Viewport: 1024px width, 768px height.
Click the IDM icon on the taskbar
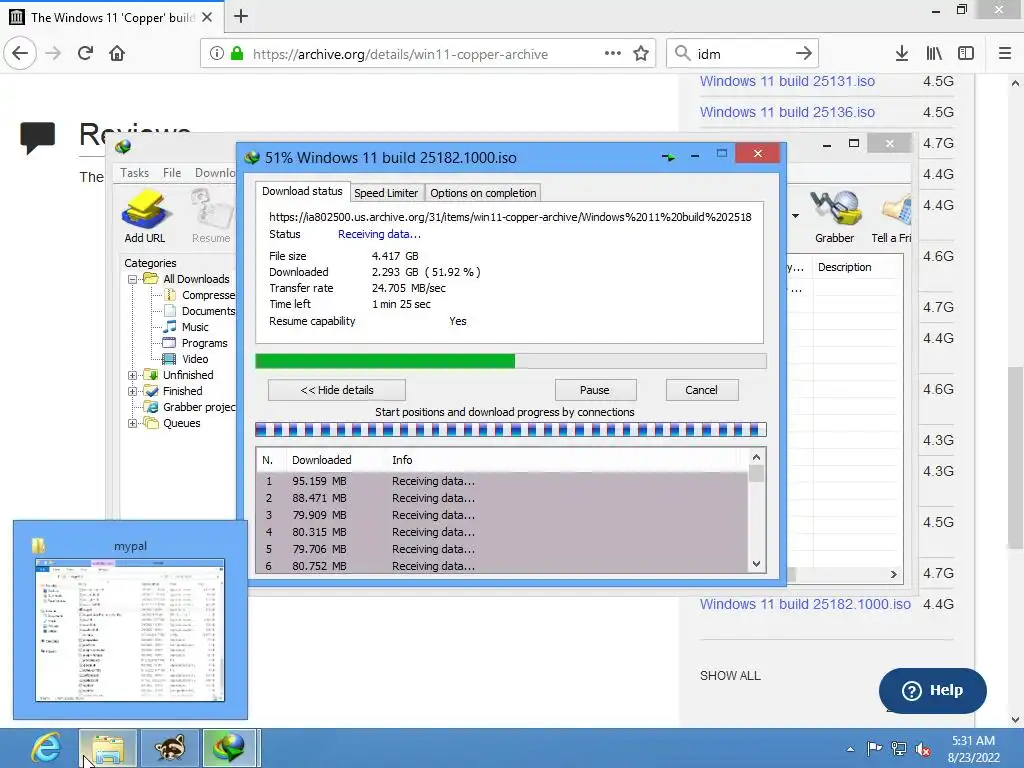230,748
